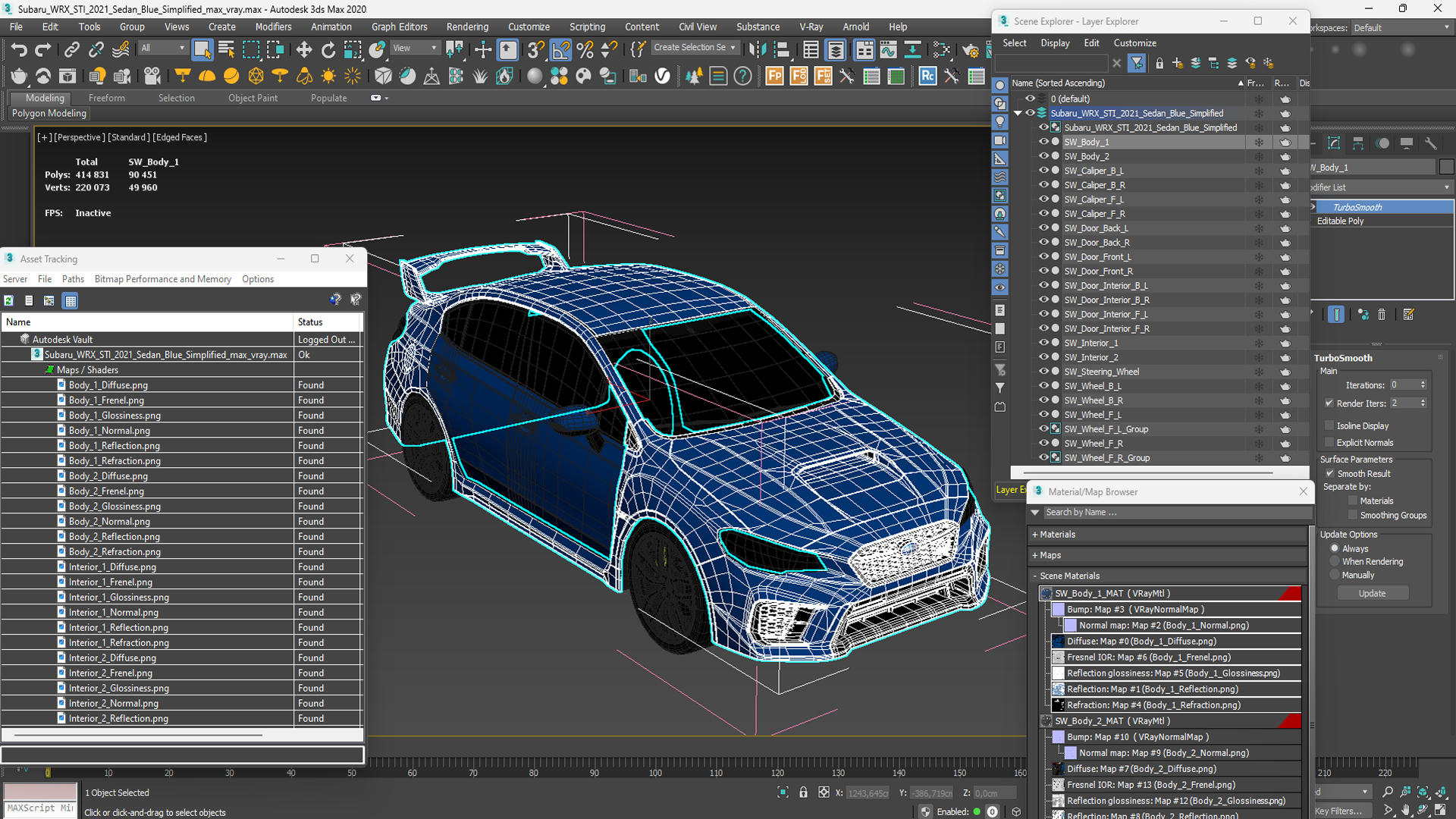Toggle the Smooth Result checkbox

(x=1329, y=474)
